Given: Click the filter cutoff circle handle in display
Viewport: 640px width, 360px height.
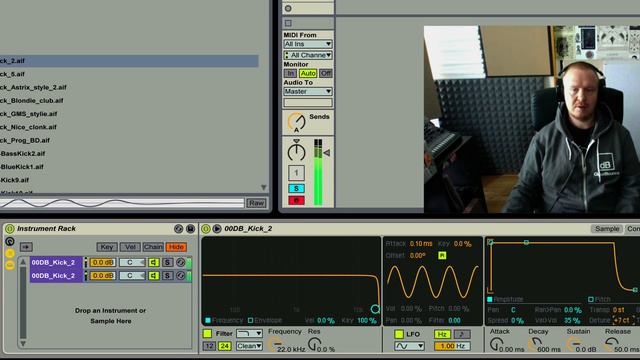Looking at the screenshot, I should pyautogui.click(x=375, y=309).
